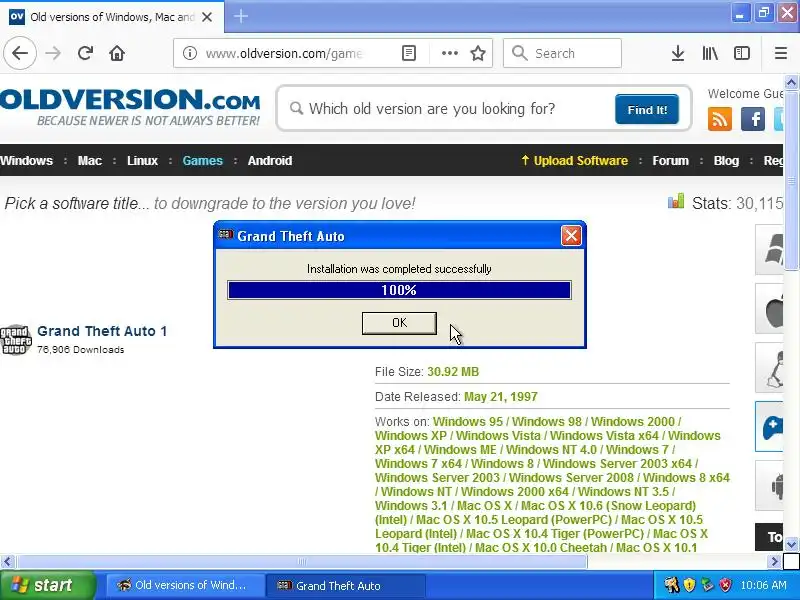Click the Grand Theft Auto 1 title link
This screenshot has height=600, width=800.
102,331
